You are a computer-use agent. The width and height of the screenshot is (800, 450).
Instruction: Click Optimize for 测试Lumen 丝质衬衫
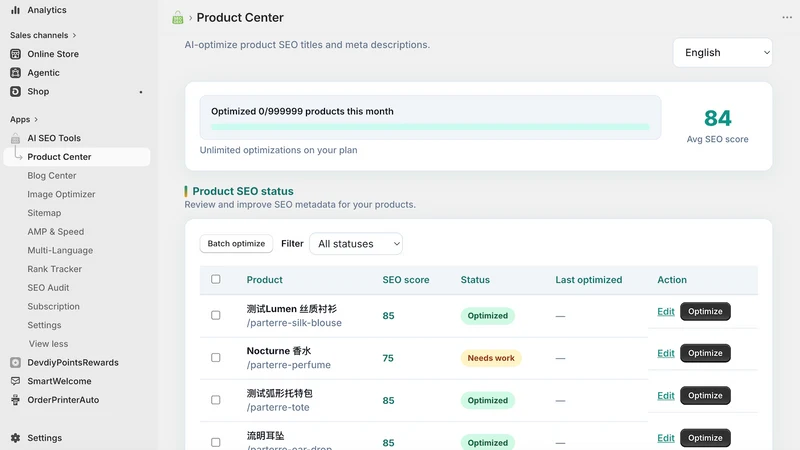705,311
